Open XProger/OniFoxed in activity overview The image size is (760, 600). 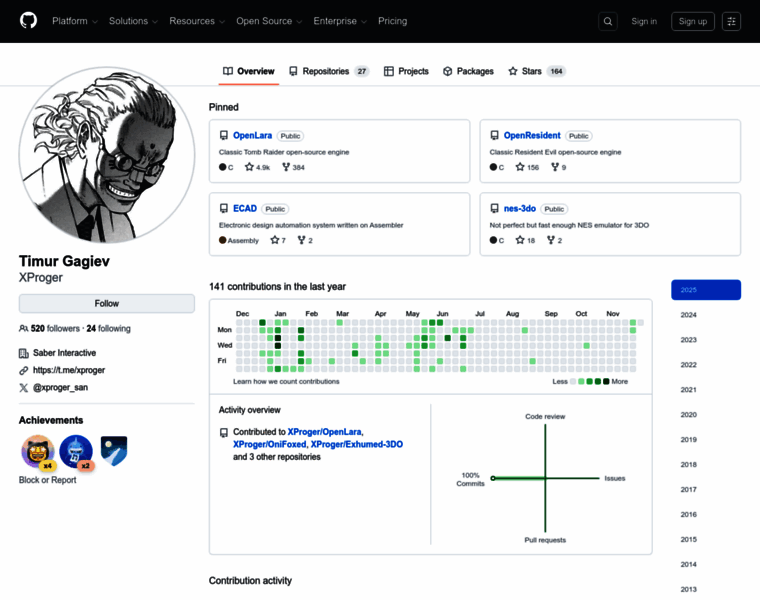pyautogui.click(x=269, y=444)
